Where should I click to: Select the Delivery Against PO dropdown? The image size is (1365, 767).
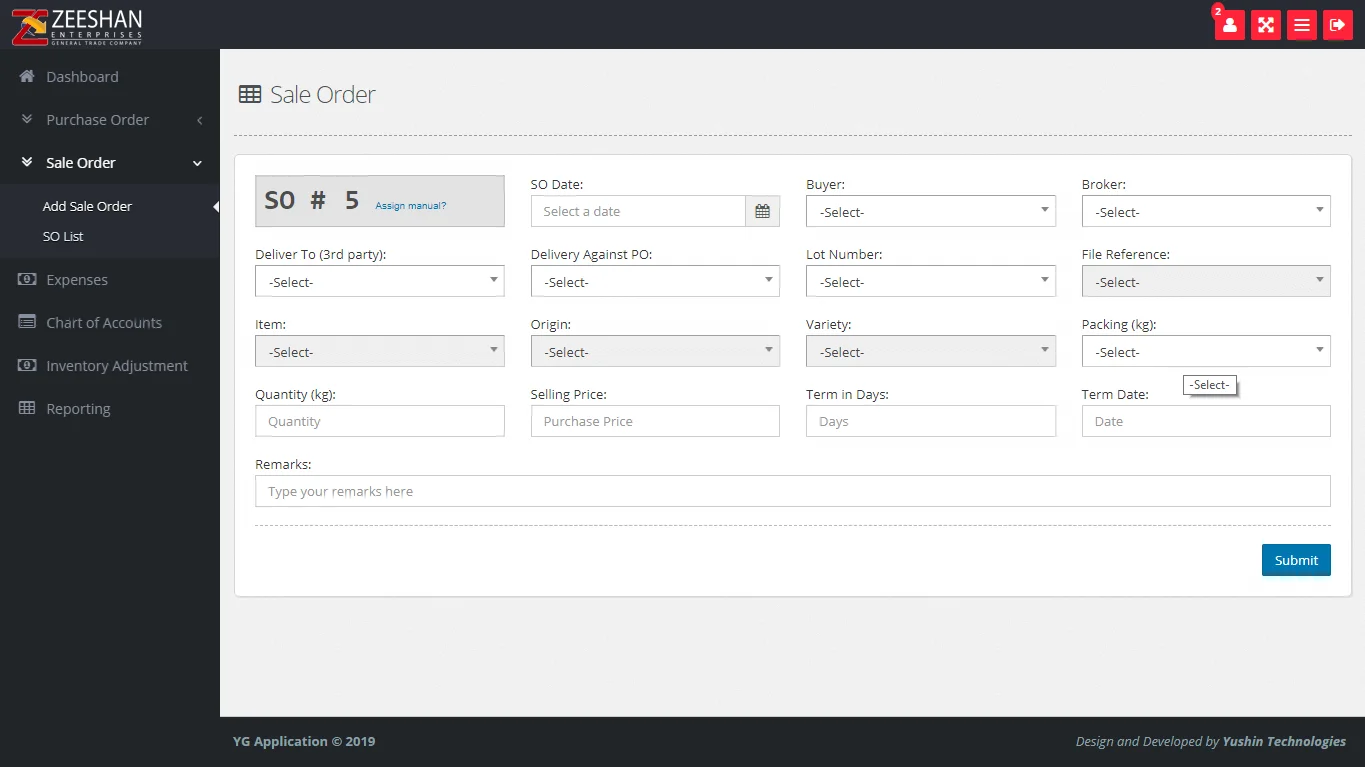pos(654,281)
